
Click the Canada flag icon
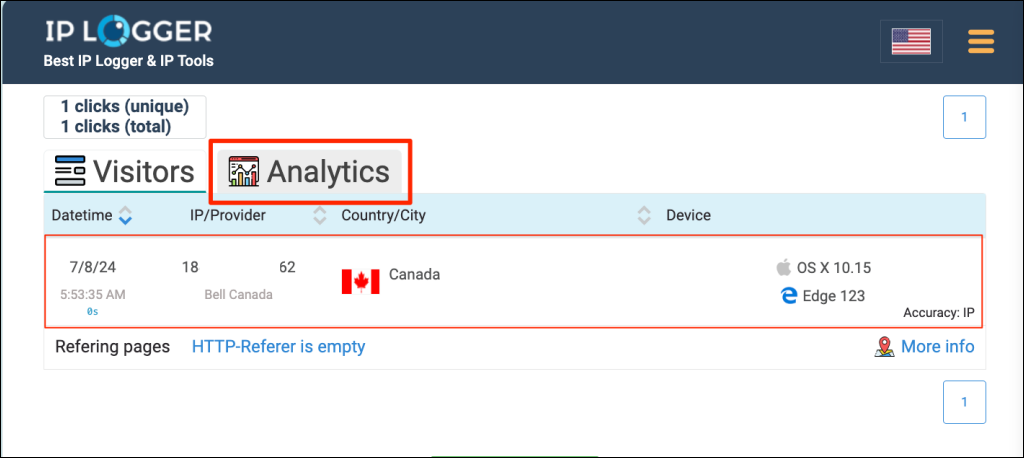pos(360,281)
